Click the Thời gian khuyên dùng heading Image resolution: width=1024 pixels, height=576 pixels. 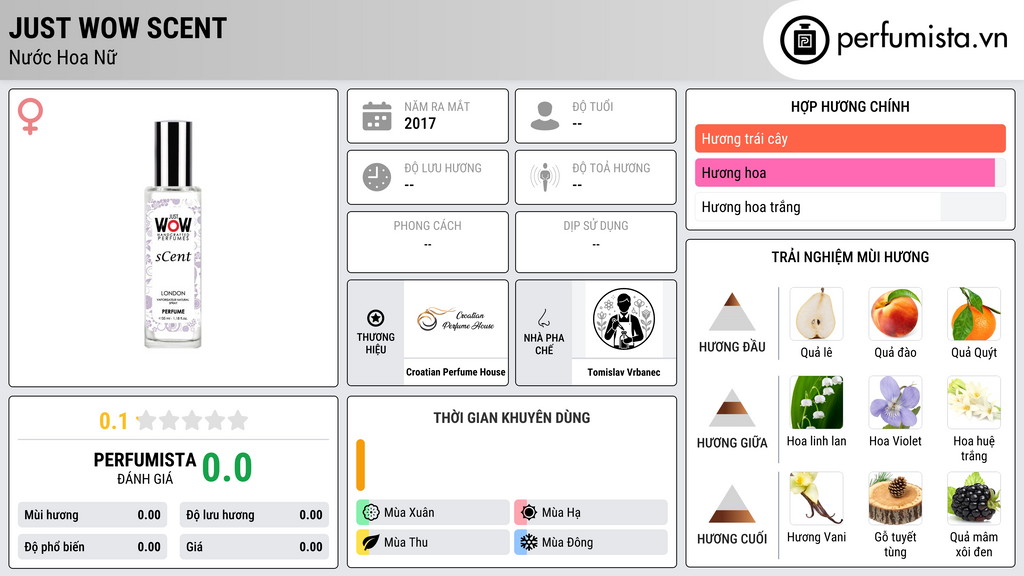(512, 417)
